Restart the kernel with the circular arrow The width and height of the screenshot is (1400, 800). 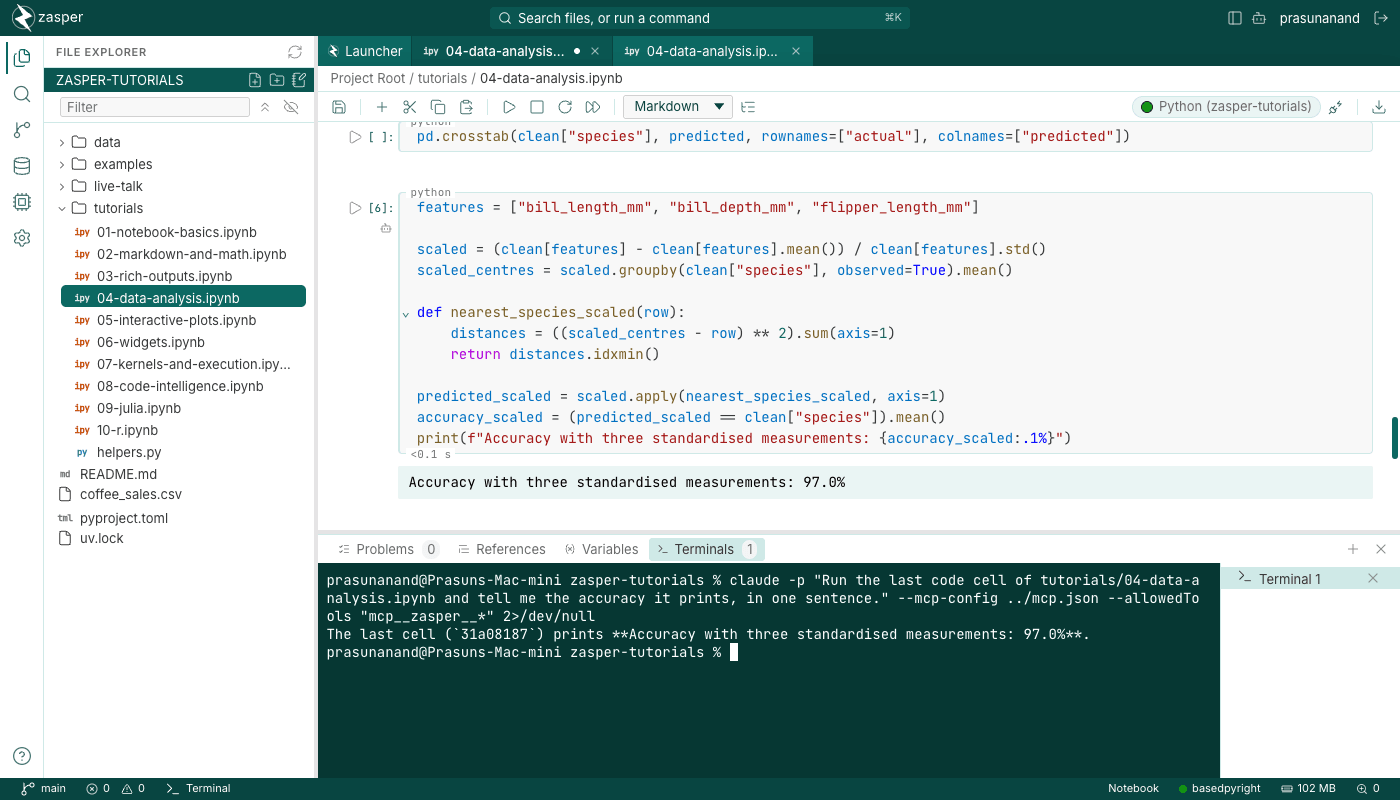click(565, 107)
